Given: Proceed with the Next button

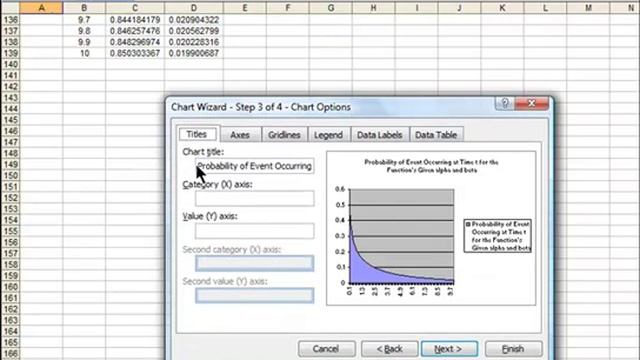Looking at the screenshot, I should 449,349.
